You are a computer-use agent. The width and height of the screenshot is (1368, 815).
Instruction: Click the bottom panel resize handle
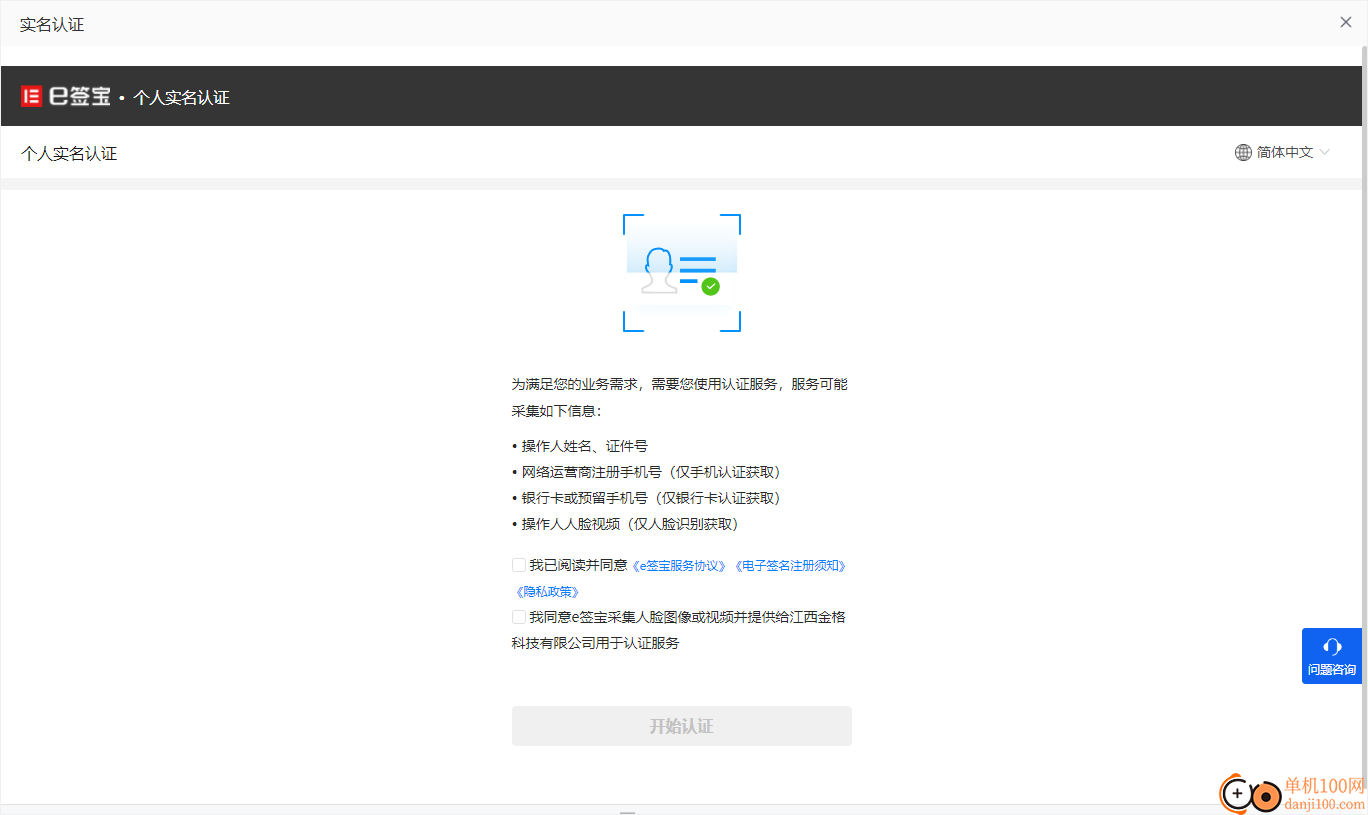coord(627,812)
